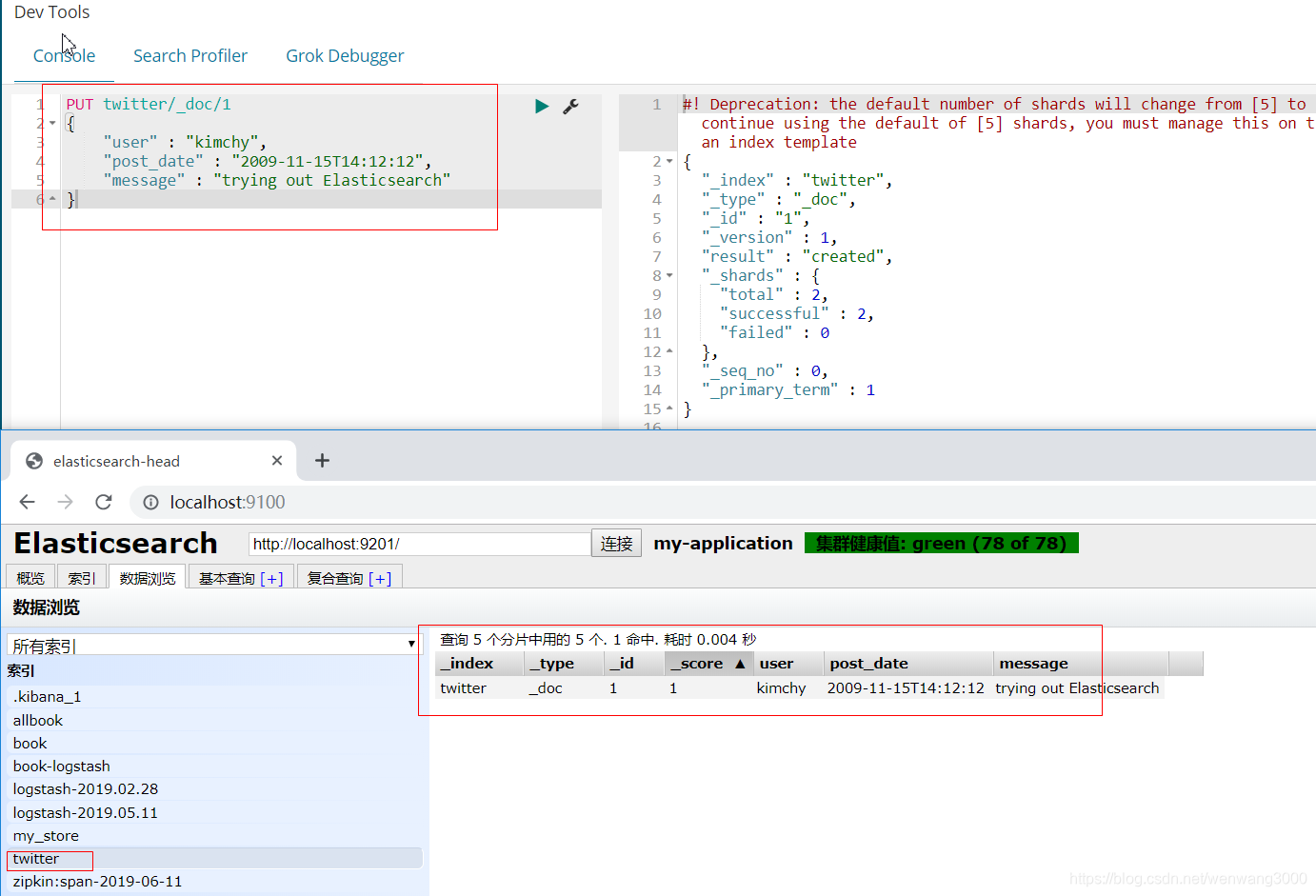The width and height of the screenshot is (1316, 896).
Task: Switch to the 概览 tab
Action: (x=30, y=578)
